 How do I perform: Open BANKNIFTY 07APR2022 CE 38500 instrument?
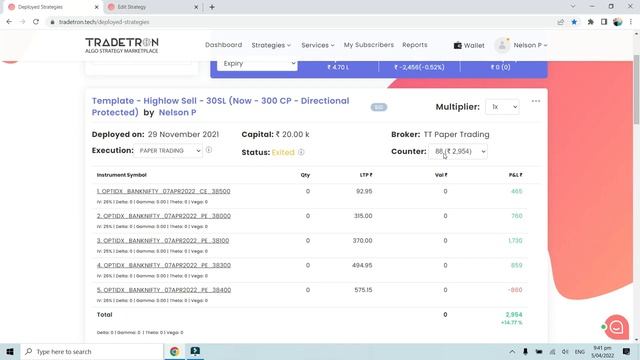[163, 191]
